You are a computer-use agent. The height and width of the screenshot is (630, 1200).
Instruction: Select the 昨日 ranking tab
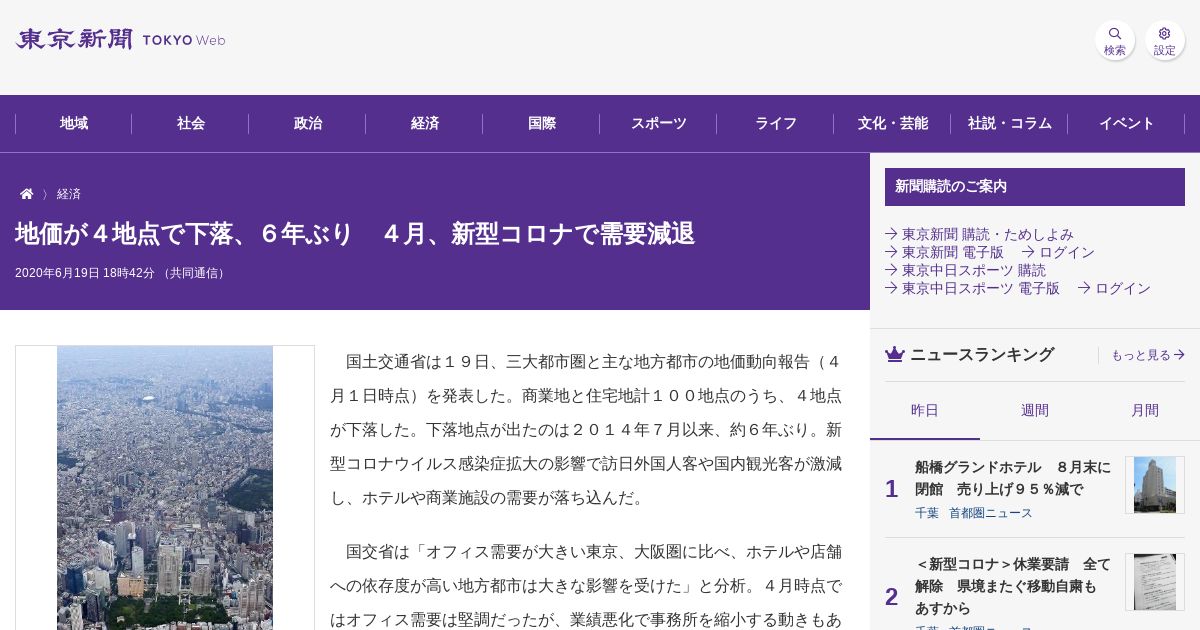click(x=925, y=410)
